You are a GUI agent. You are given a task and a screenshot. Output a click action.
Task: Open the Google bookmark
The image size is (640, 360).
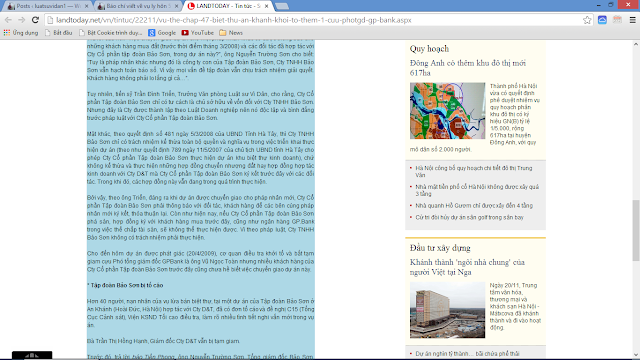162,33
